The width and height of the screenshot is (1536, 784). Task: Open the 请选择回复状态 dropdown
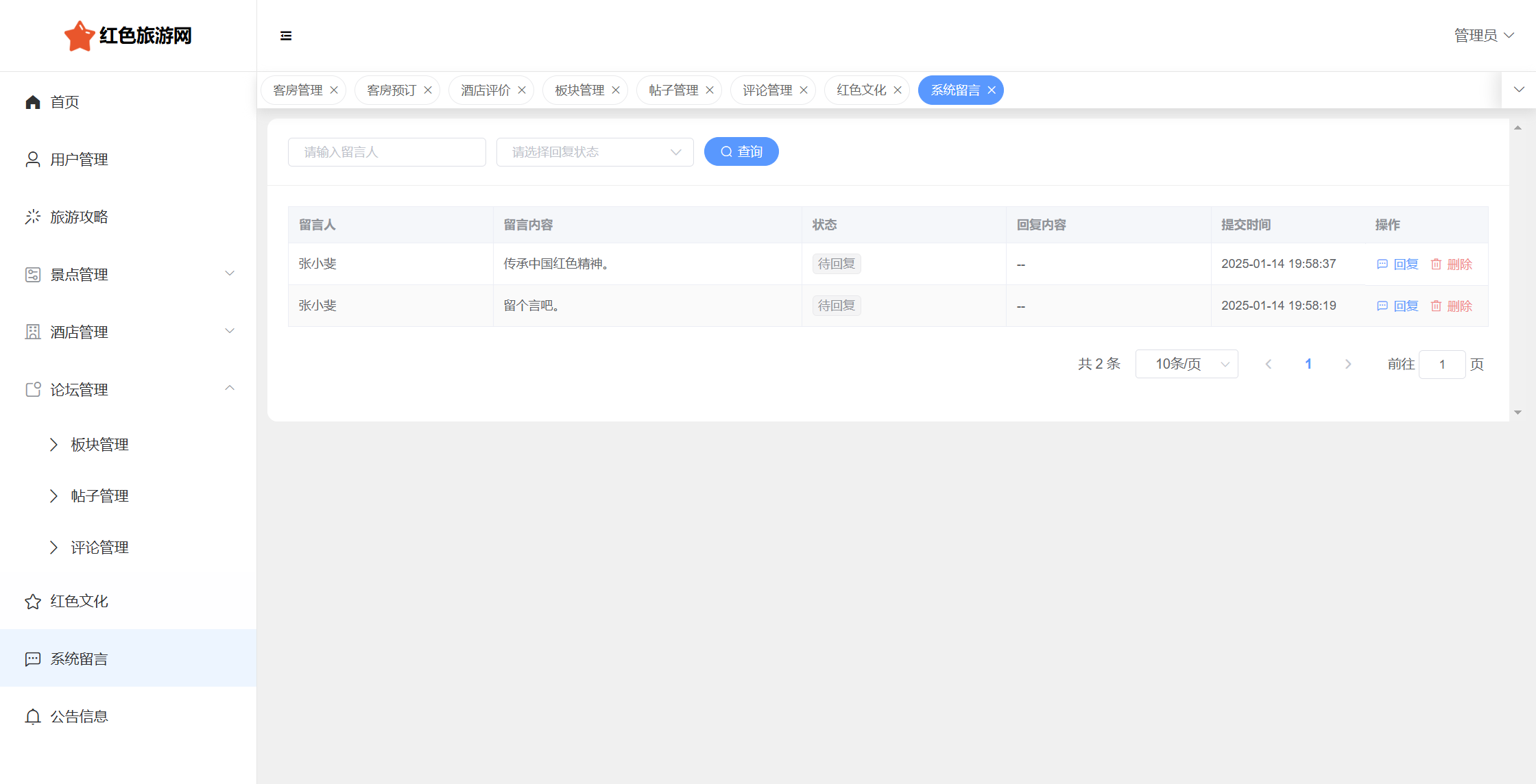point(595,152)
